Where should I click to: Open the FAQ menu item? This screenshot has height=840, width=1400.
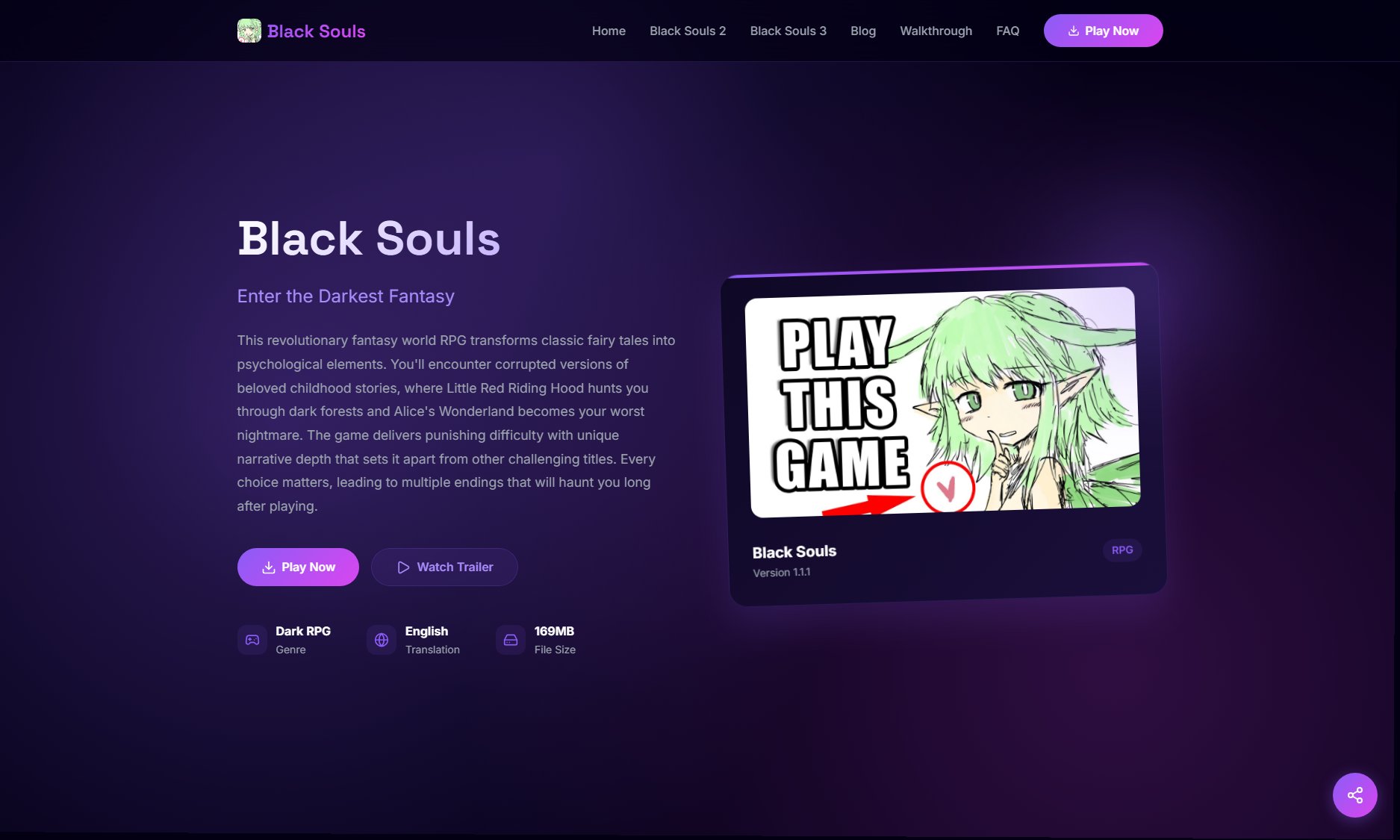tap(1007, 31)
